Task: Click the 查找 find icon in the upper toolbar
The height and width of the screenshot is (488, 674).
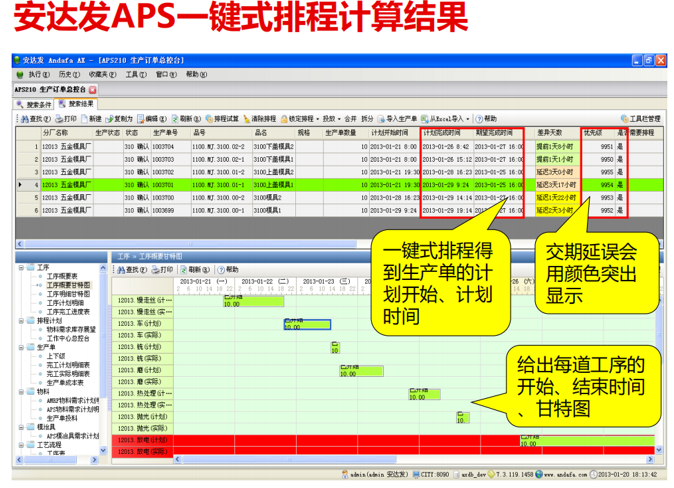Action: click(x=25, y=119)
